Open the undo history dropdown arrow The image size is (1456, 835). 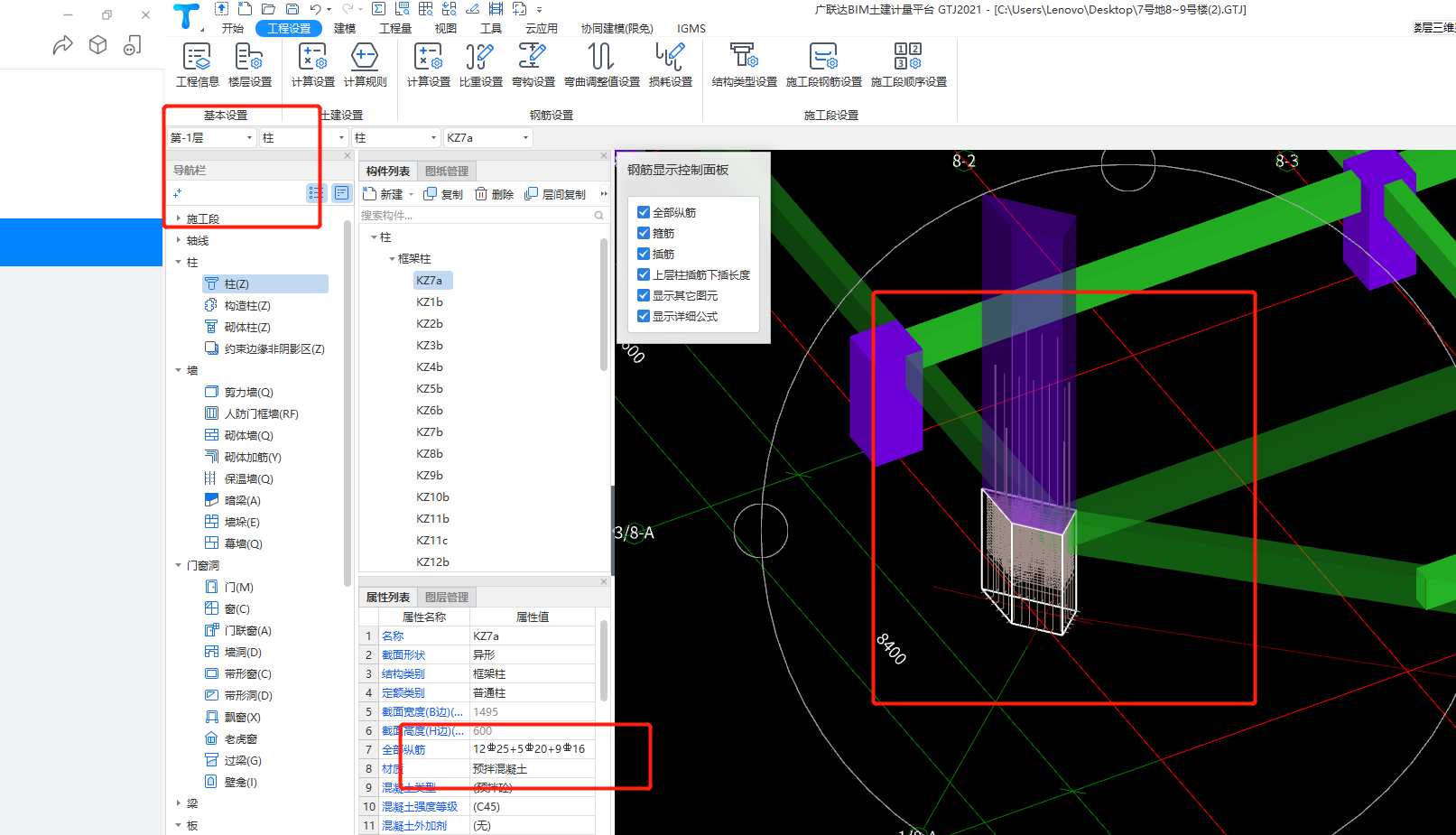(x=329, y=10)
